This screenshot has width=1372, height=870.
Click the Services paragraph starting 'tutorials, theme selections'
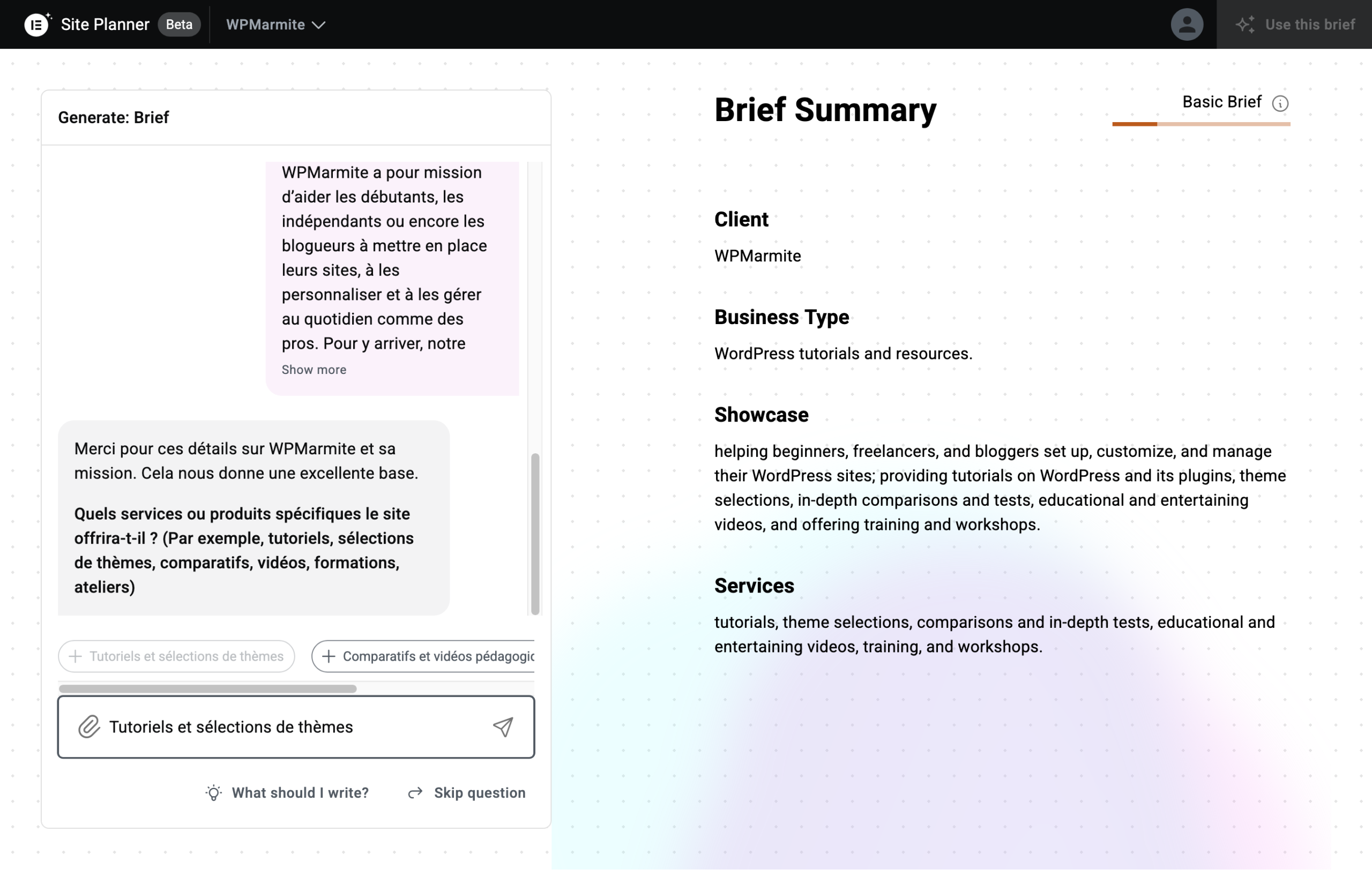click(x=995, y=635)
